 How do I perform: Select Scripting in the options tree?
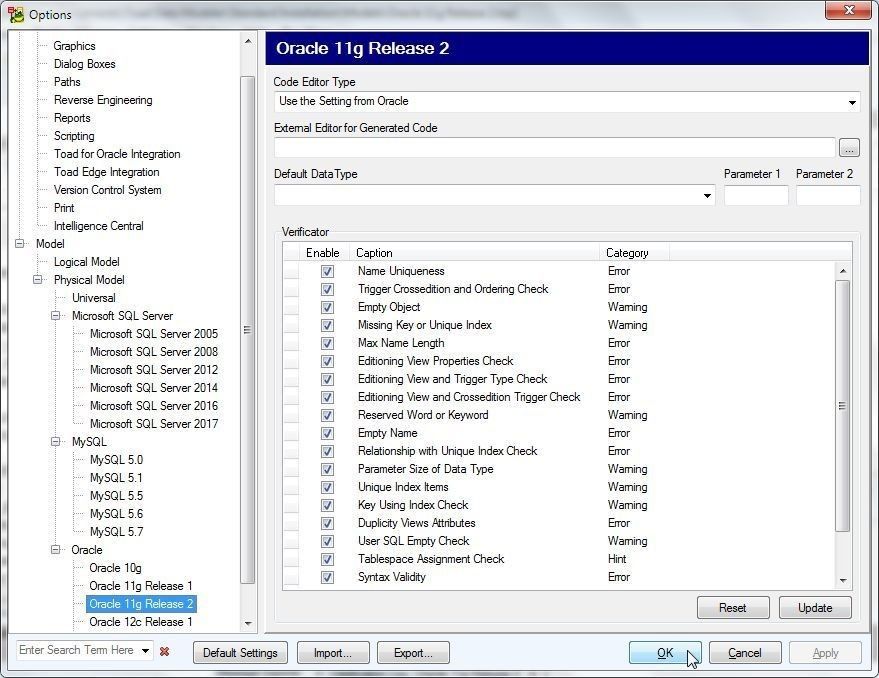pos(74,136)
